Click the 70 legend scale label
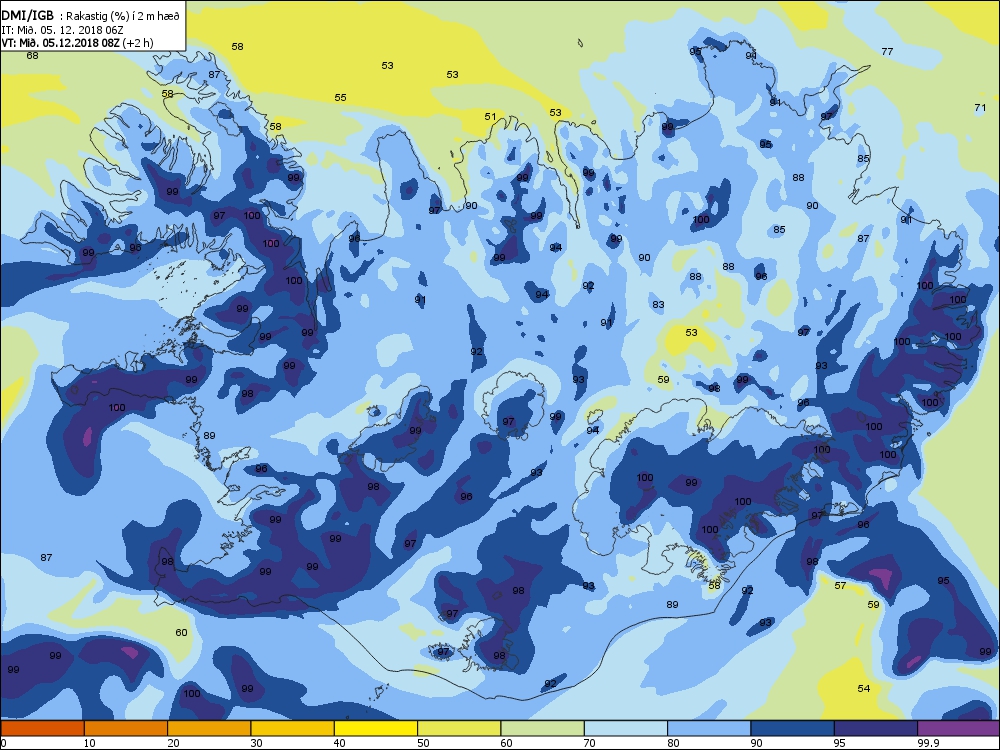 click(590, 743)
